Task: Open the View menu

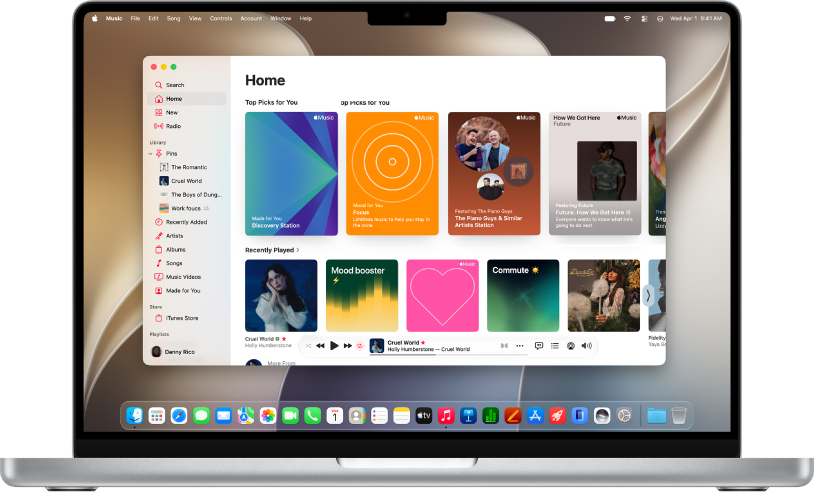Action: (195, 18)
